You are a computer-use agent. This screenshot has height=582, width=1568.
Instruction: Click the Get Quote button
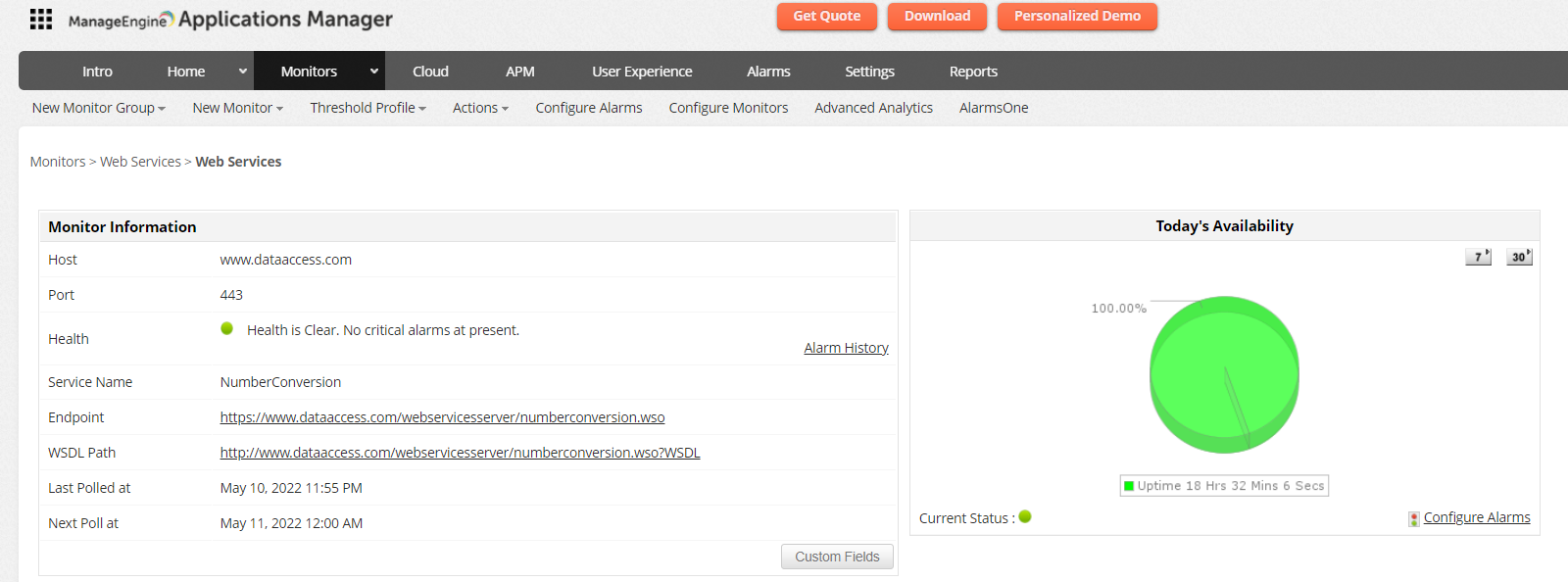(827, 16)
